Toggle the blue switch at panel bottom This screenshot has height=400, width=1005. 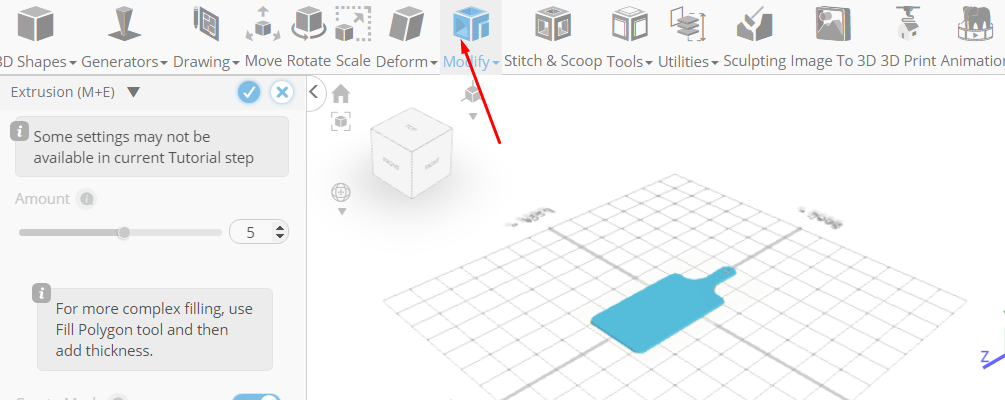pyautogui.click(x=256, y=397)
